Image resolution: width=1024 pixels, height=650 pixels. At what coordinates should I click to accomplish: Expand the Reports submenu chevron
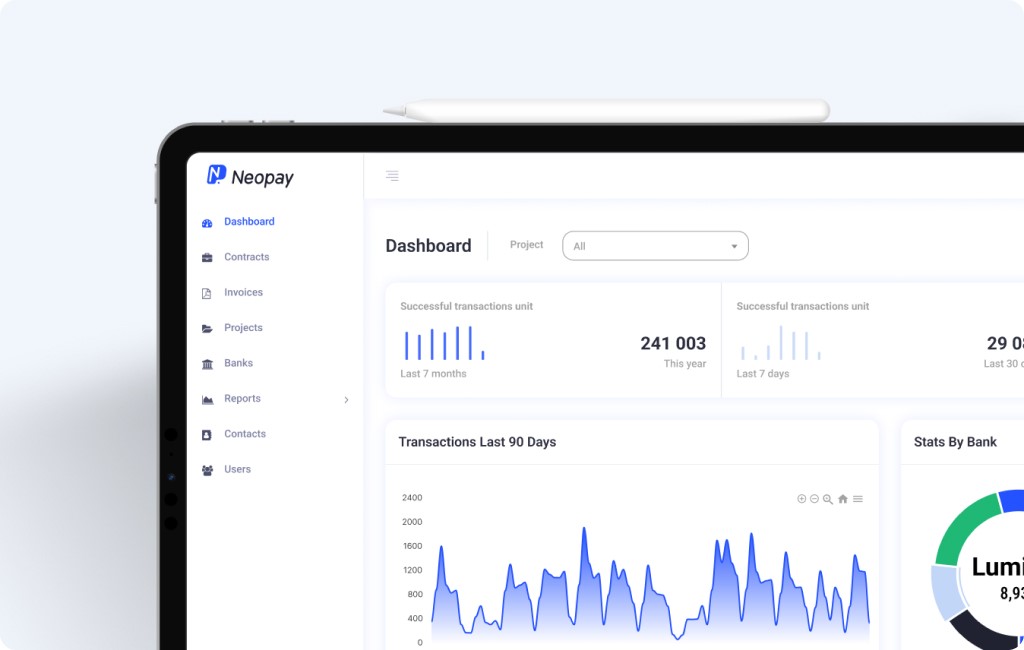tap(346, 399)
